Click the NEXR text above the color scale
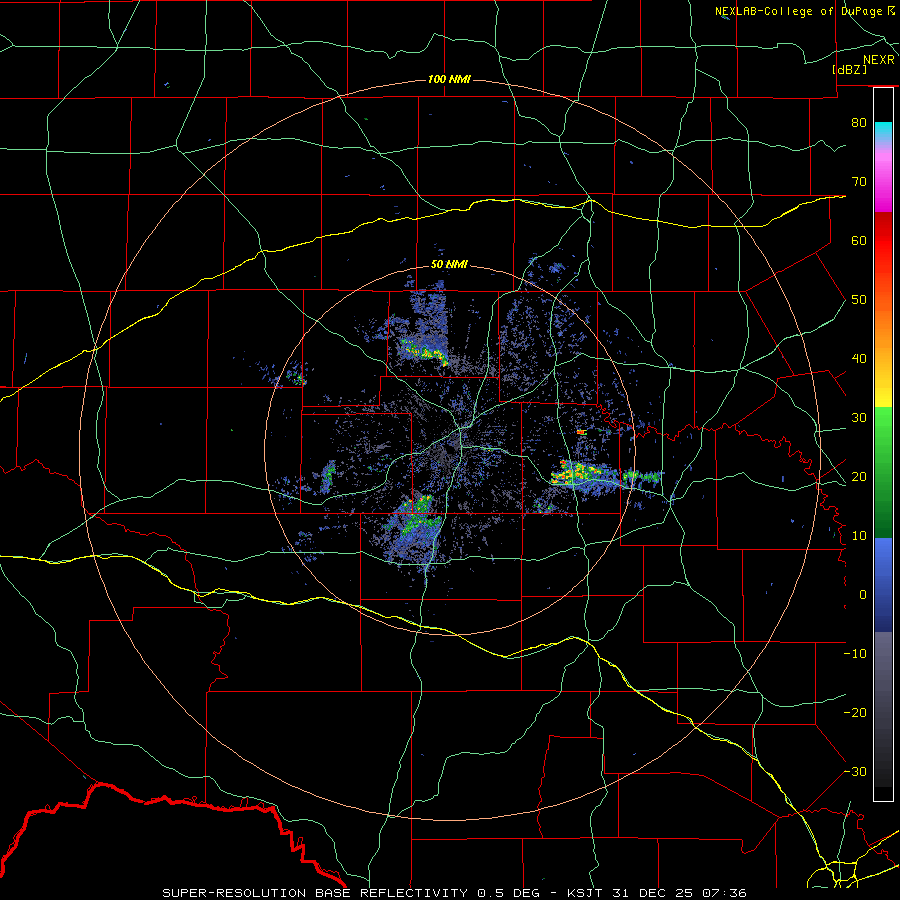 (x=878, y=60)
